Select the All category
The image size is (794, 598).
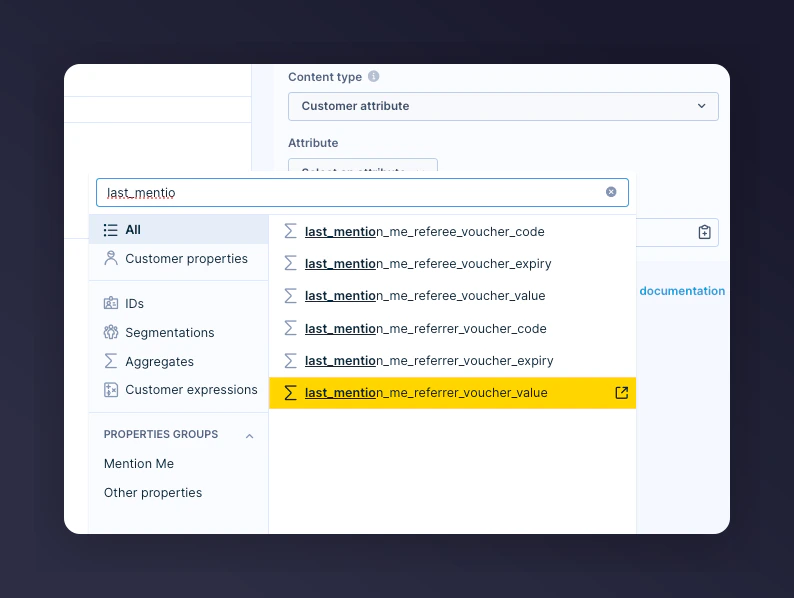pyautogui.click(x=179, y=230)
